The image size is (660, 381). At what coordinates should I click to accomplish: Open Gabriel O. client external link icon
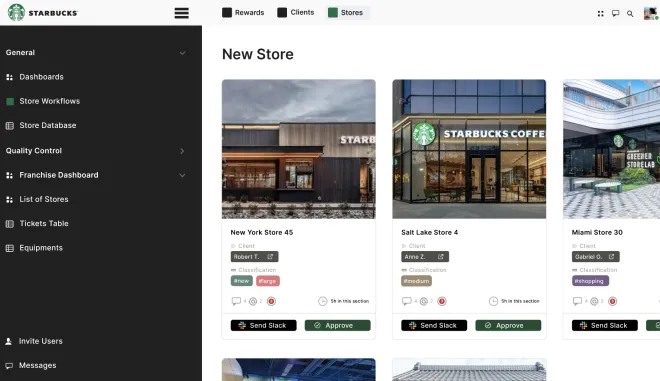click(x=611, y=256)
